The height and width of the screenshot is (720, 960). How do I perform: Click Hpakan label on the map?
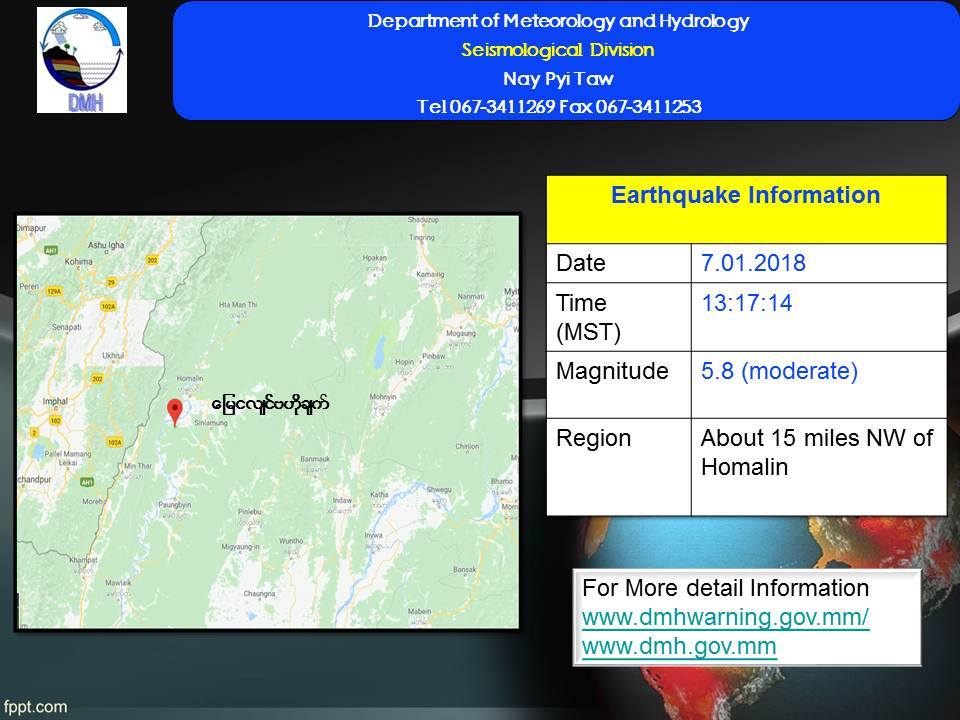click(375, 258)
